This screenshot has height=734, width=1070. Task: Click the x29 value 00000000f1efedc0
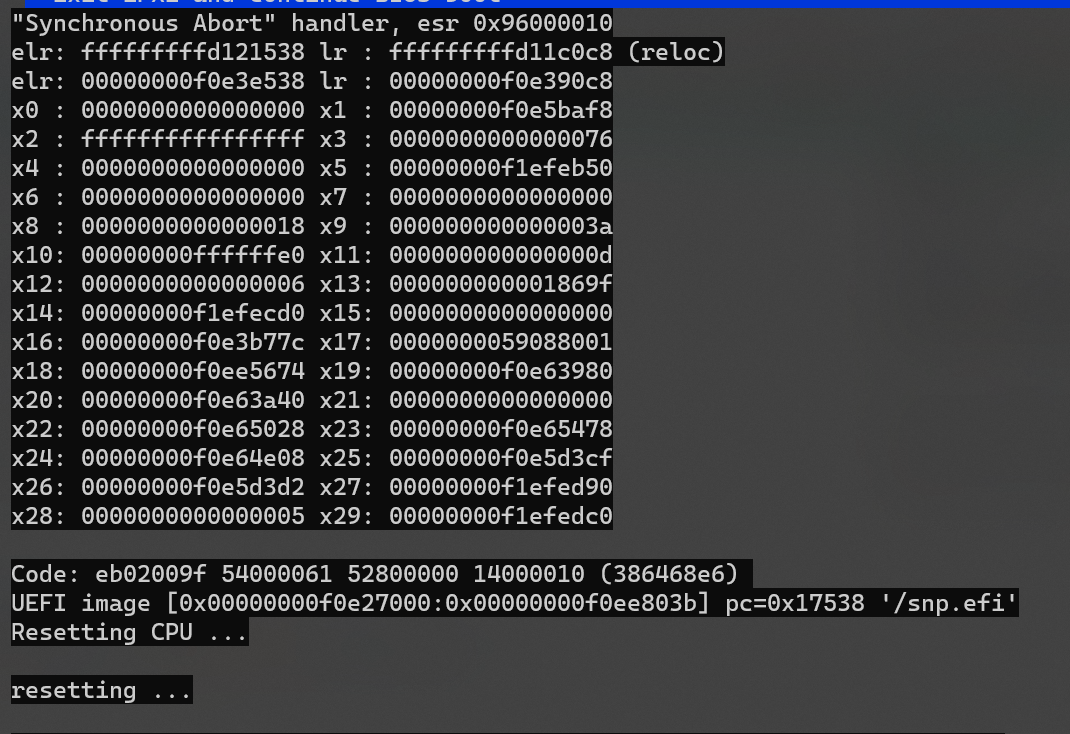(x=500, y=516)
